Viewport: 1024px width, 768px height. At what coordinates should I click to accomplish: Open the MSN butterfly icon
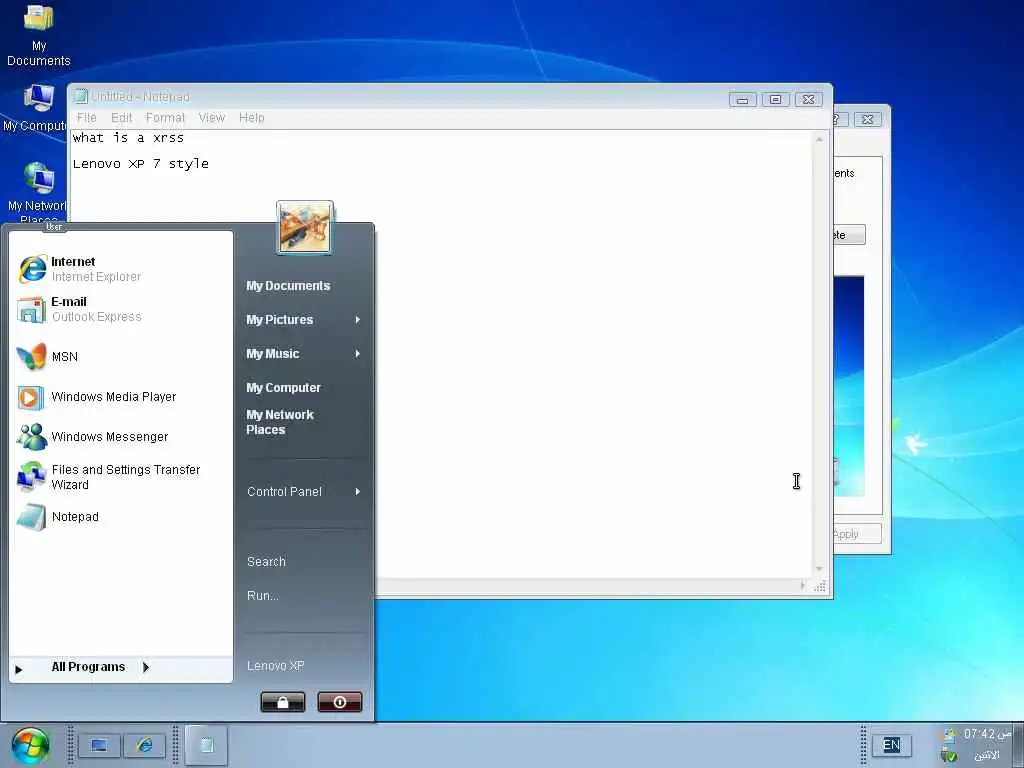pos(31,357)
